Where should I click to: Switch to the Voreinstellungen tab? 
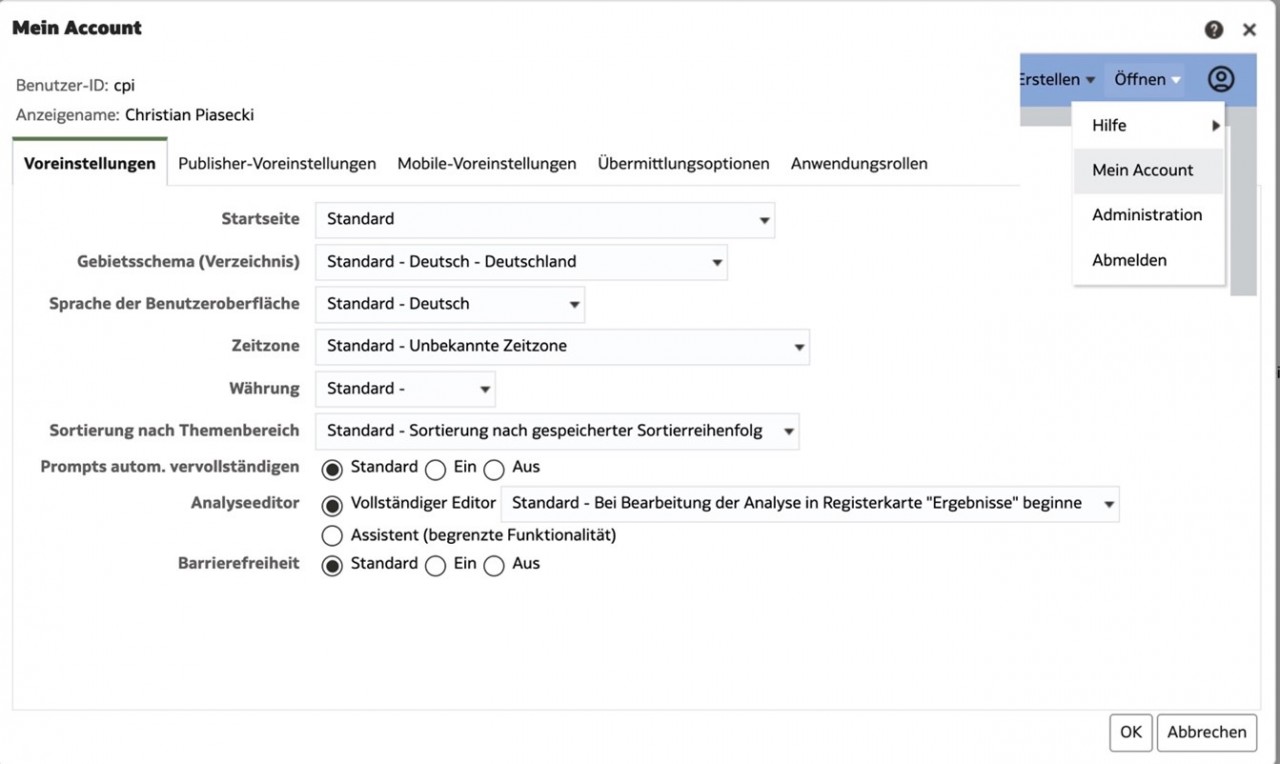(90, 163)
